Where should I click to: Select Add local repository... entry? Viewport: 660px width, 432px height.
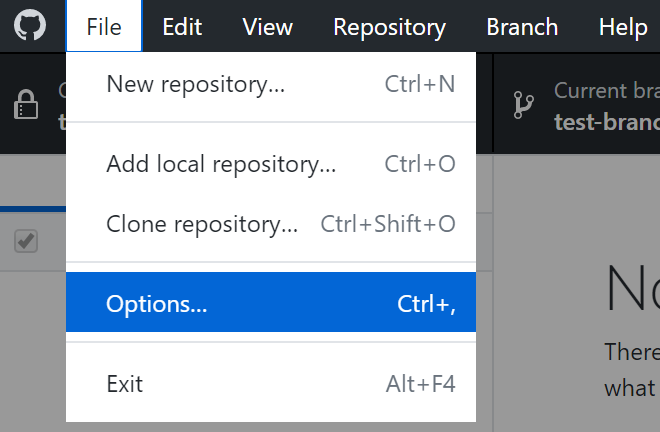(x=221, y=164)
